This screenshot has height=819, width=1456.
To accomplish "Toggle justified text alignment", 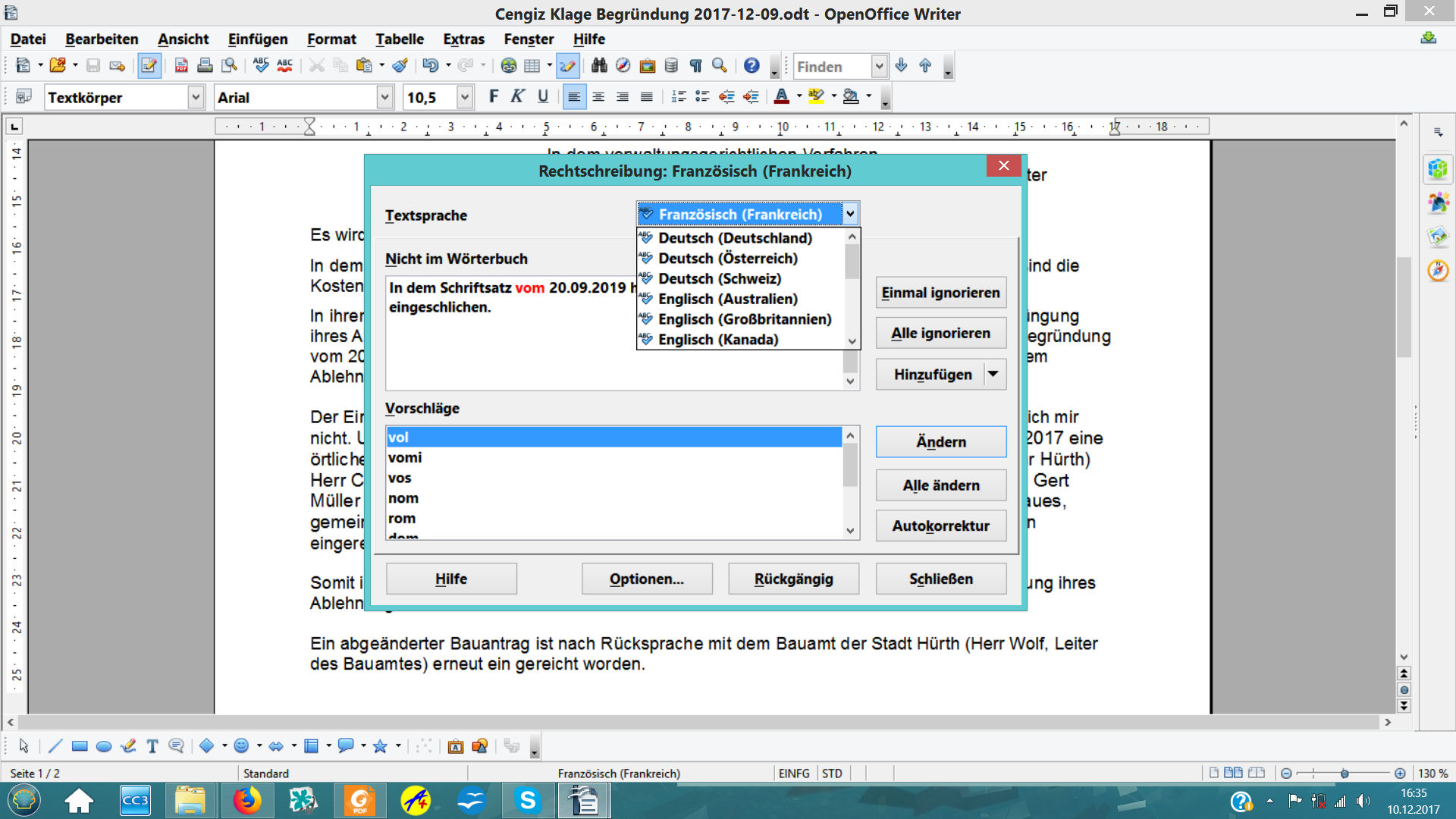I will (646, 96).
